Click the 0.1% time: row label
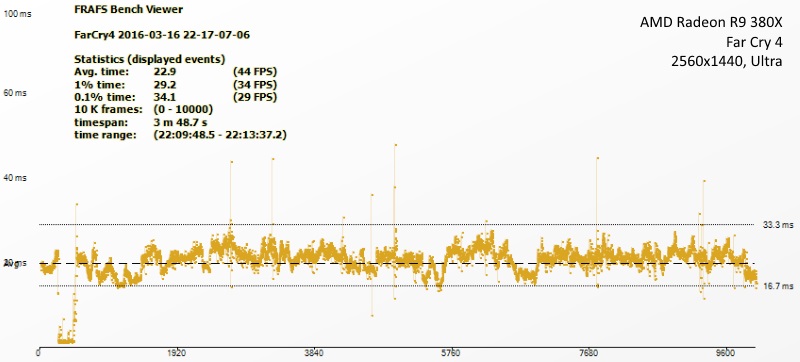Image resolution: width=800 pixels, height=362 pixels. tap(105, 97)
